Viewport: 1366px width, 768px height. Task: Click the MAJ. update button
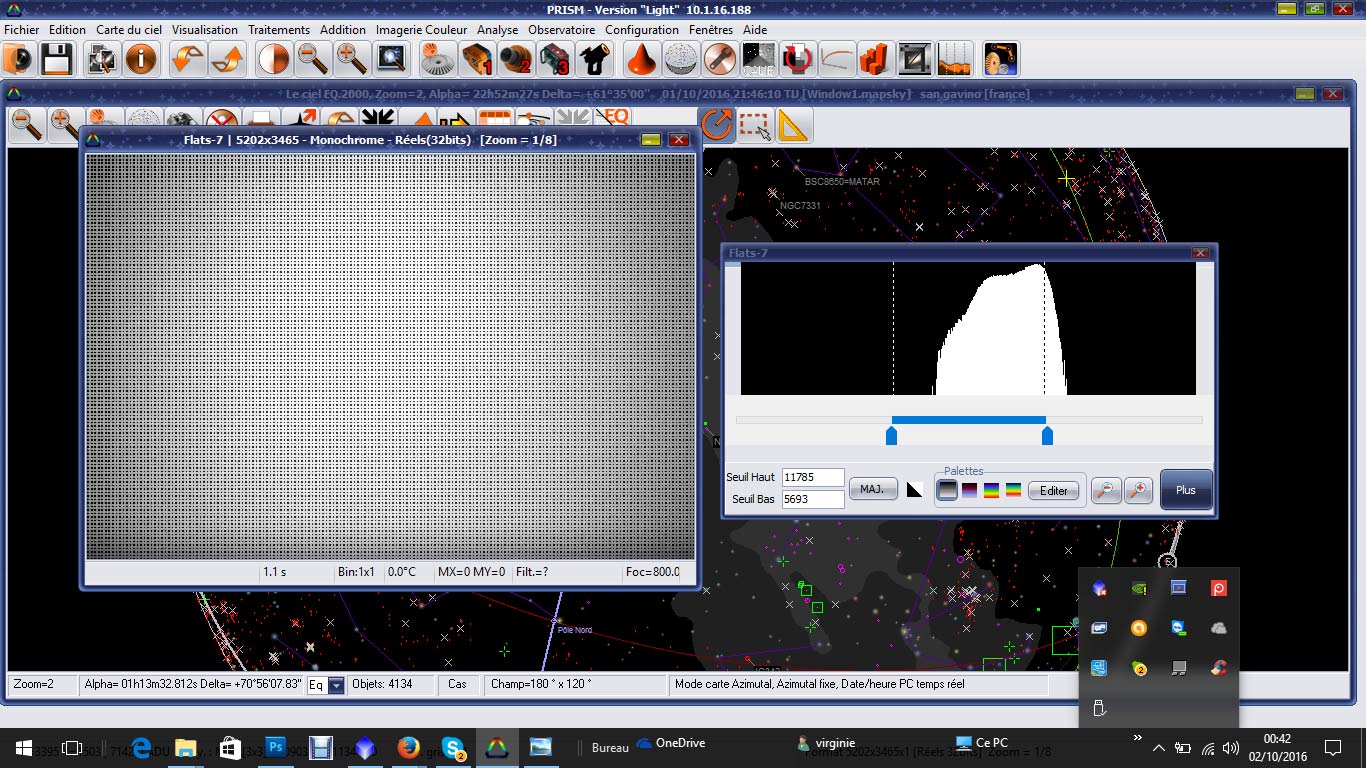873,490
